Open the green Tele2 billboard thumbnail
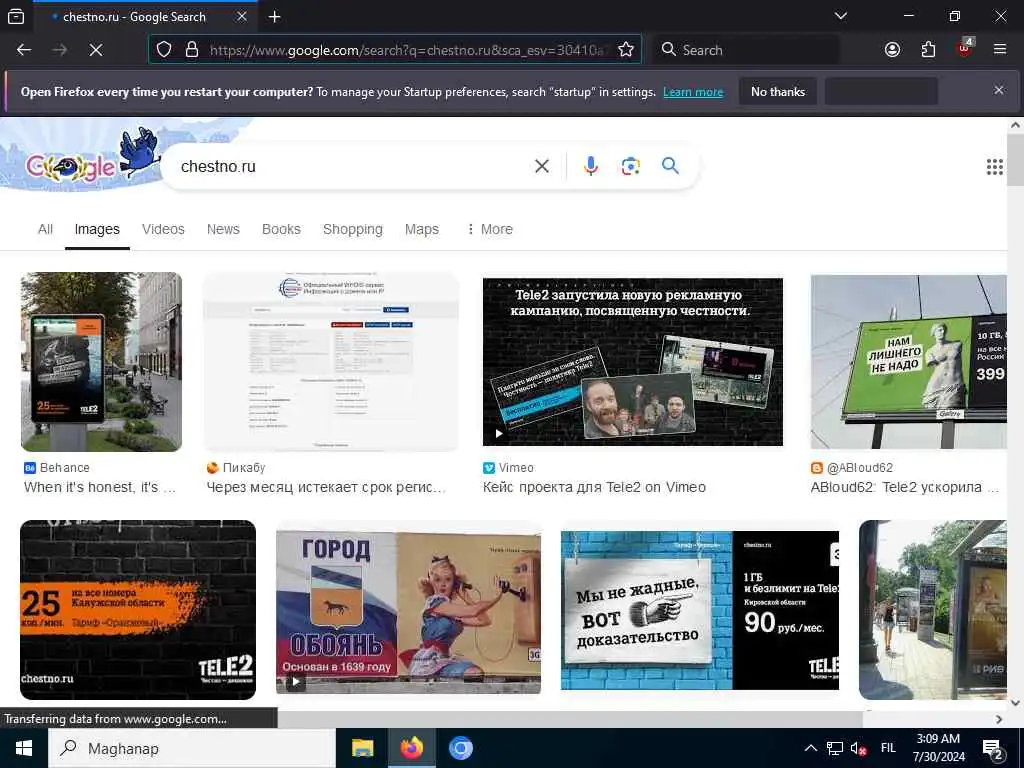 908,362
